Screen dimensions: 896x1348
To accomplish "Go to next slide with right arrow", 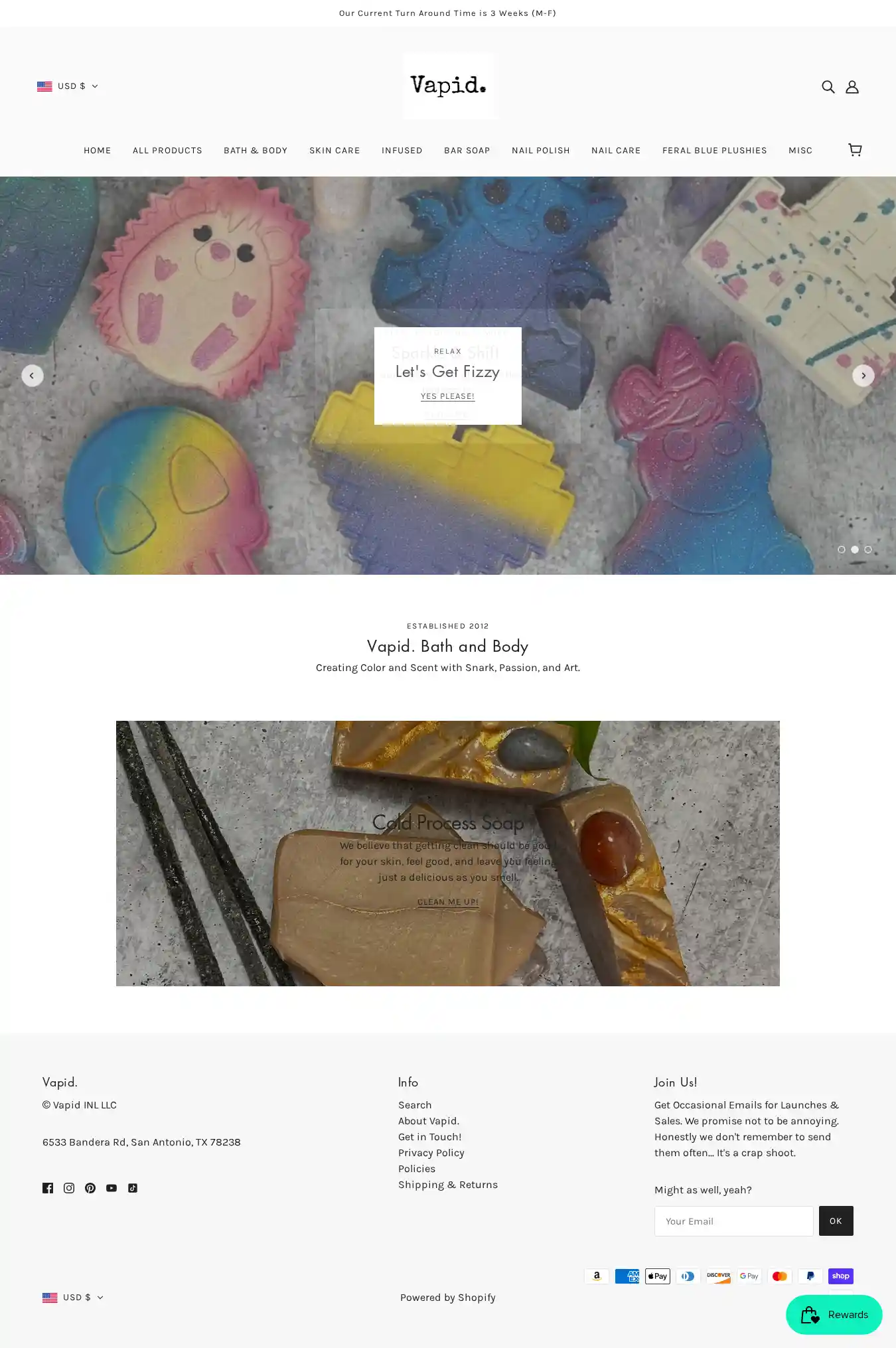I will coord(863,376).
